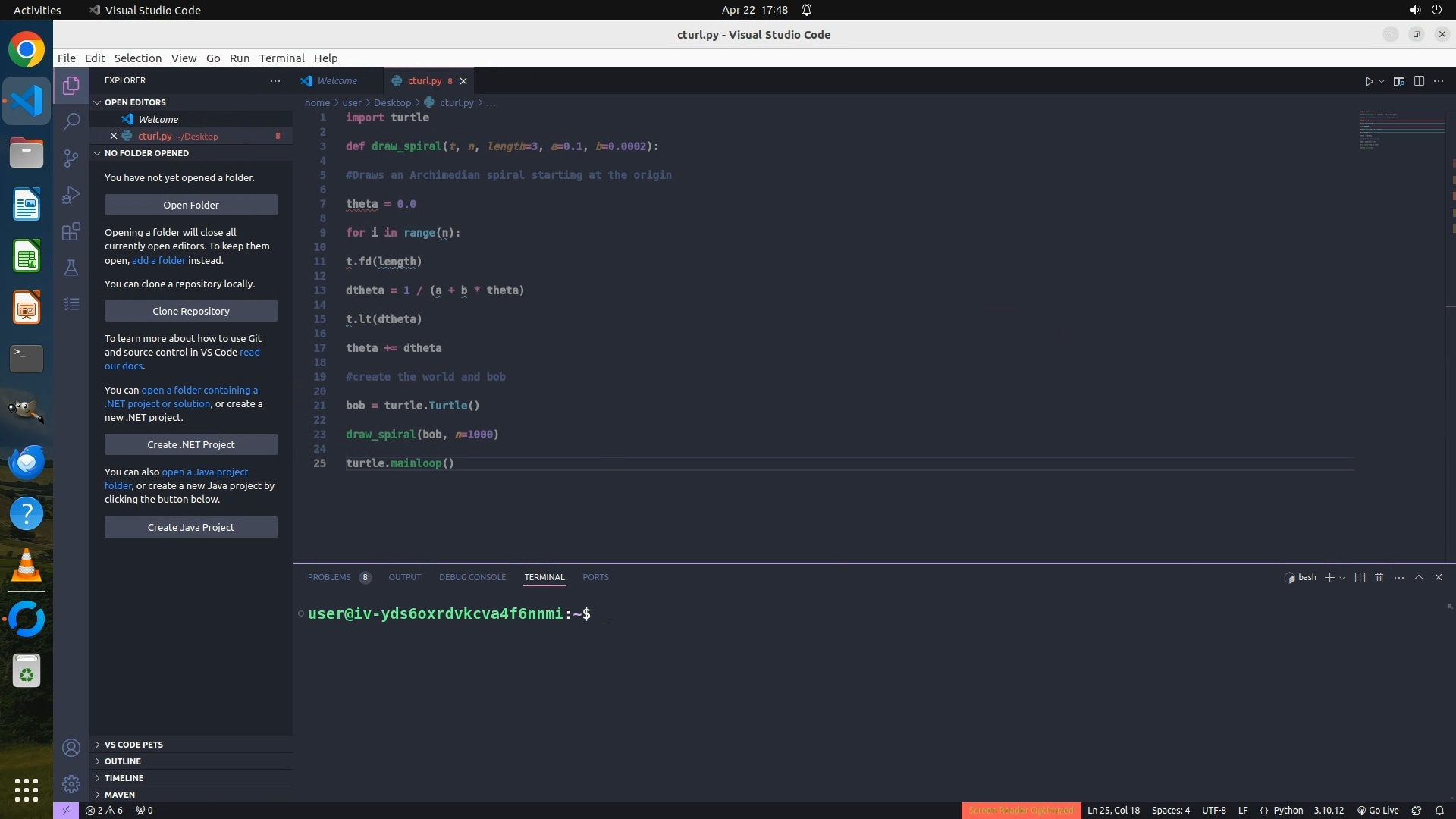Toggle Go Live server in status bar
This screenshot has height=819, width=1456.
pos(1378,811)
